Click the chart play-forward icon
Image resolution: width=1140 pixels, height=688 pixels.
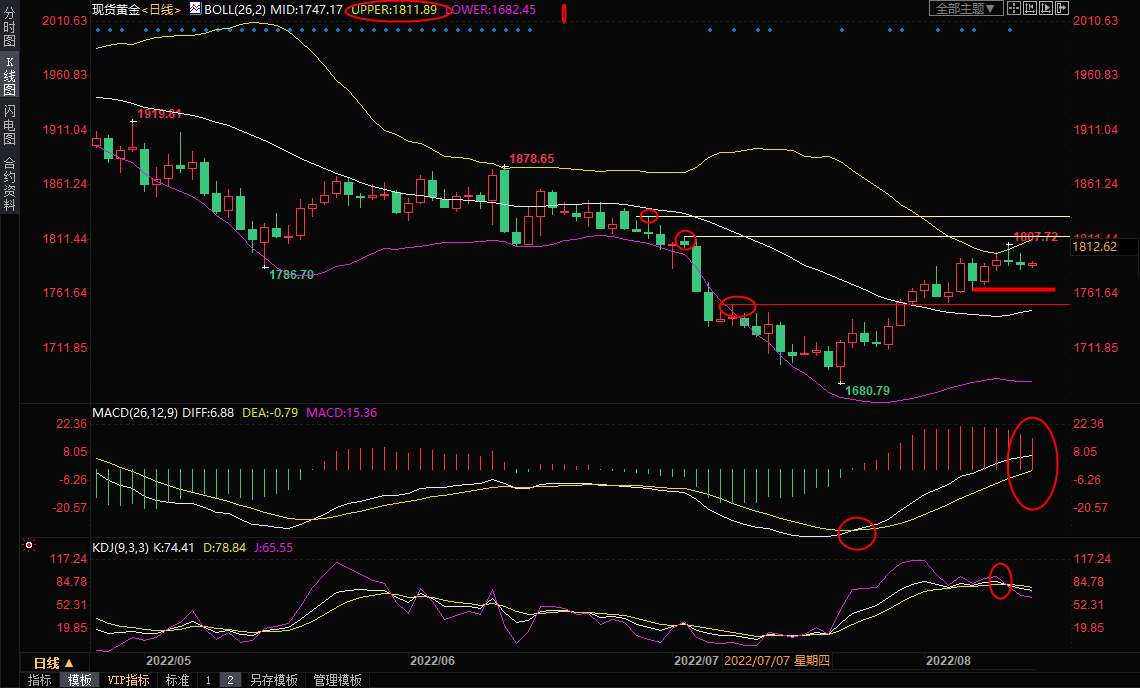[x=1045, y=9]
